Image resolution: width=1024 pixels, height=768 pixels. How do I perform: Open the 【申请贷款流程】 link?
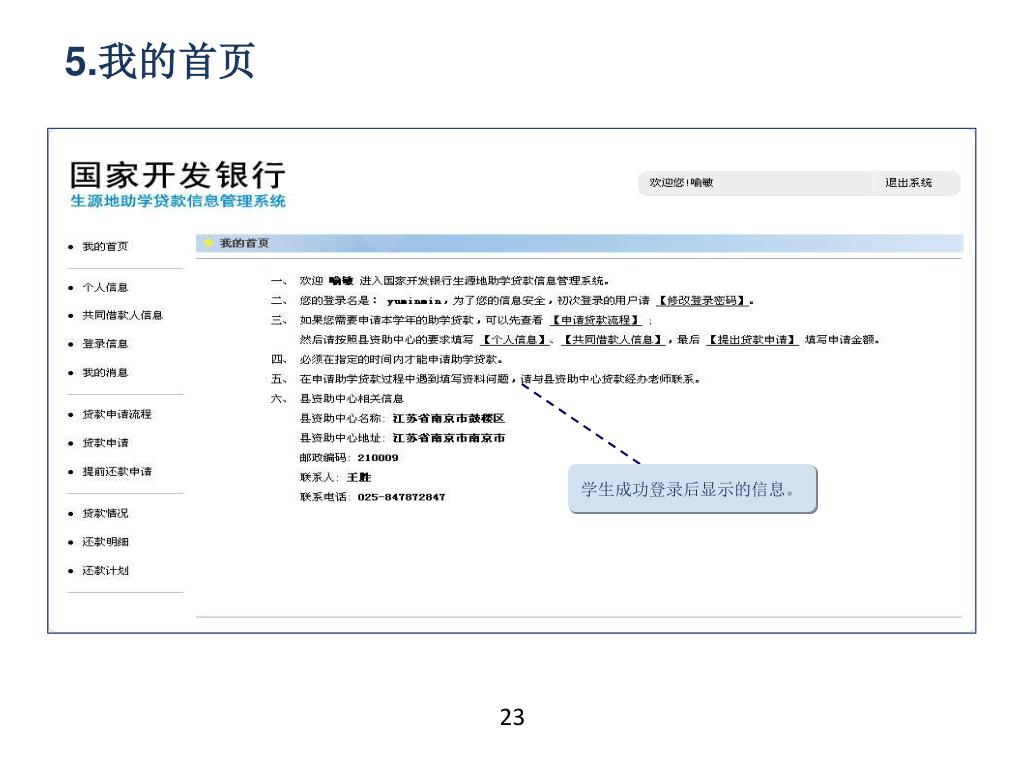pyautogui.click(x=596, y=320)
